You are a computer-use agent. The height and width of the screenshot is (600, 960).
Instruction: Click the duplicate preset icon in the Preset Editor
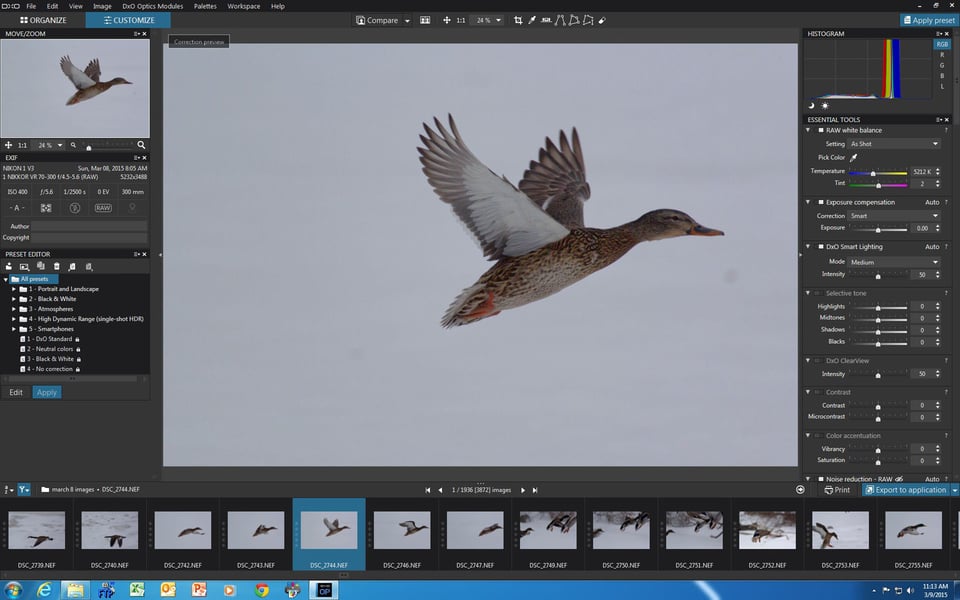(40, 266)
